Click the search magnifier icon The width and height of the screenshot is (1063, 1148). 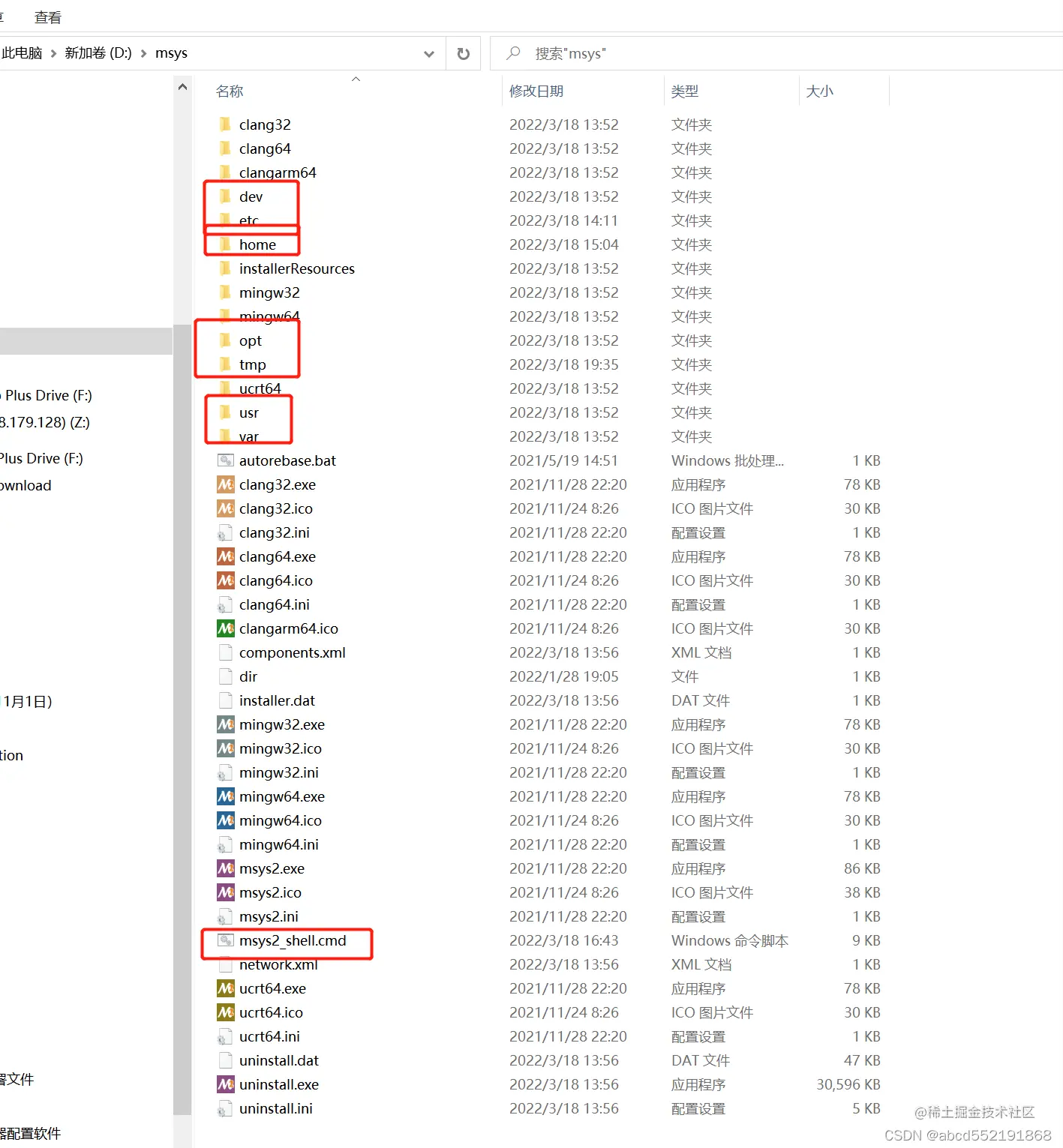tap(514, 53)
